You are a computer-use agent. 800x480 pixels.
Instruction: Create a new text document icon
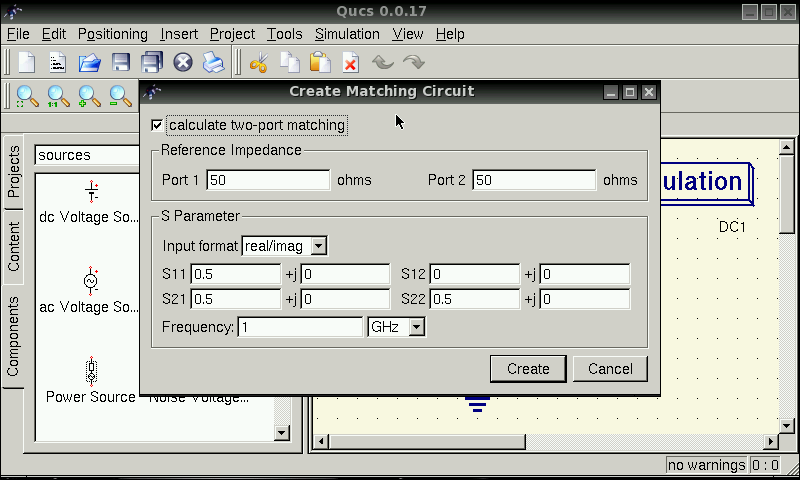click(58, 63)
